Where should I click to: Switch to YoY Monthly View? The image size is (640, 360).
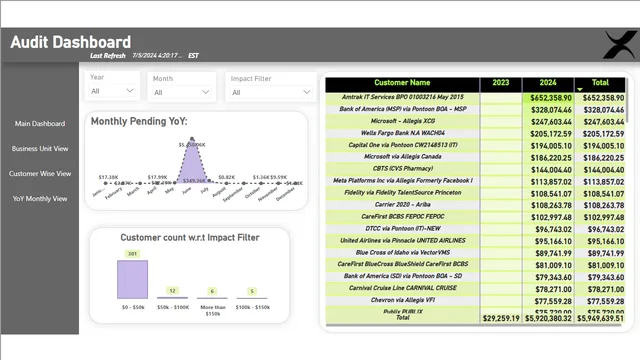tap(40, 199)
